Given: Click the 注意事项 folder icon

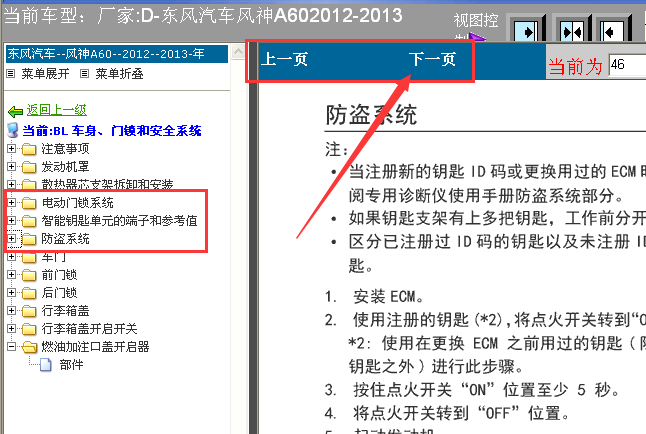Looking at the screenshot, I should click(x=29, y=149).
